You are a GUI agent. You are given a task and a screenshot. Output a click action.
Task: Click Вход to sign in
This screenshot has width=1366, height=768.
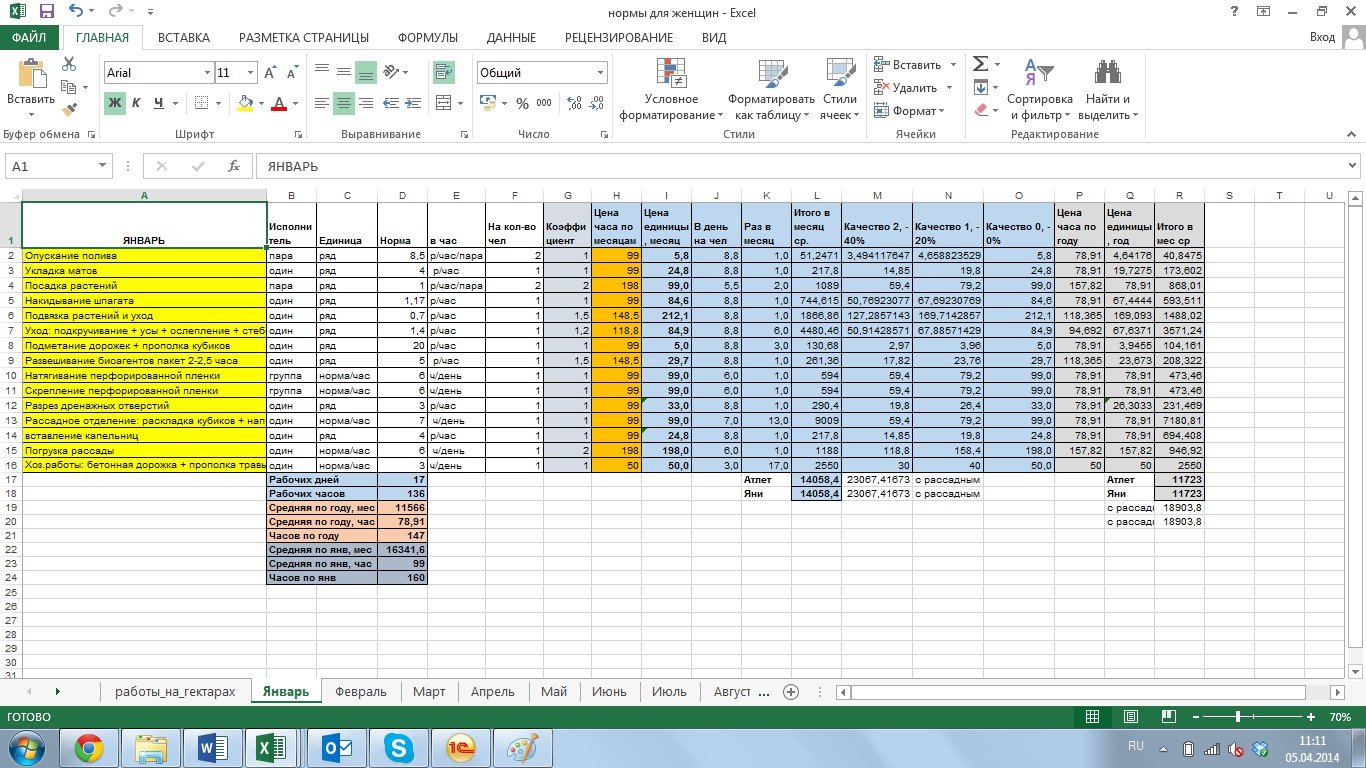[1322, 38]
